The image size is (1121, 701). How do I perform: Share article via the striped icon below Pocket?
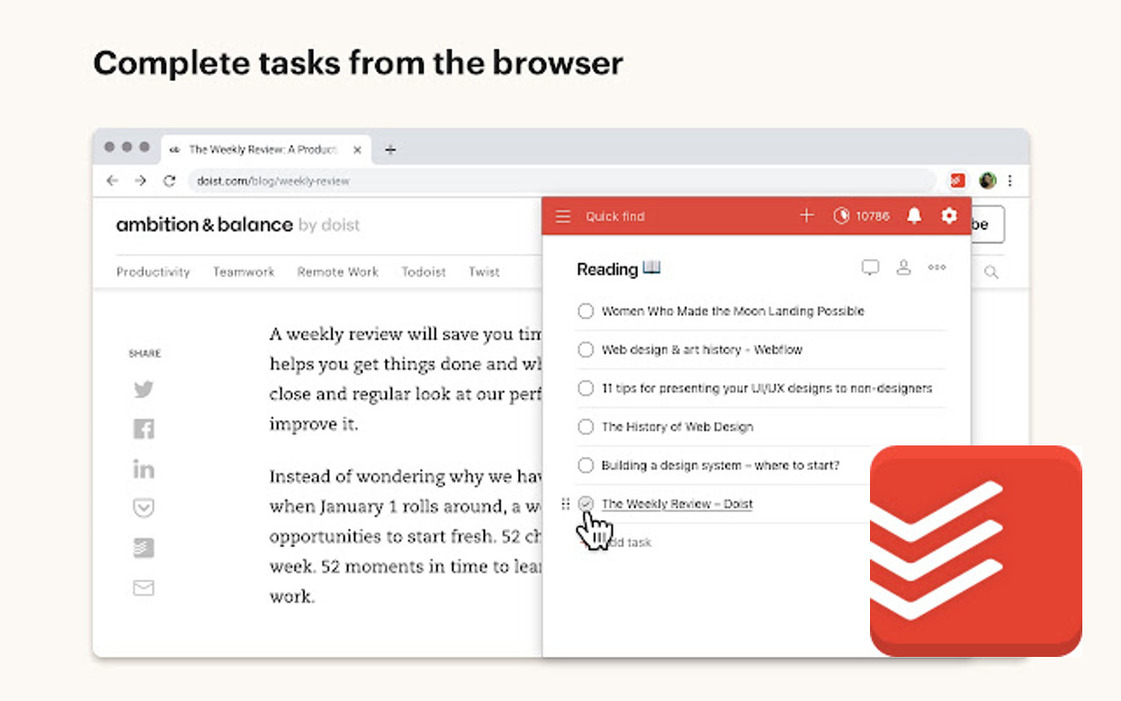point(144,548)
